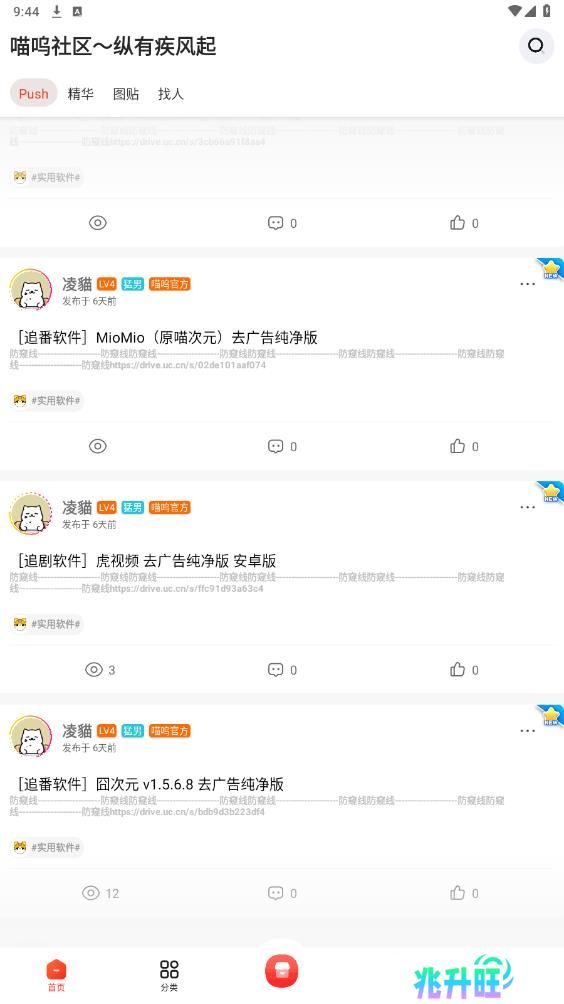The height and width of the screenshot is (1004, 564).
Task: Show more options on 囧次元 post
Action: [x=528, y=731]
